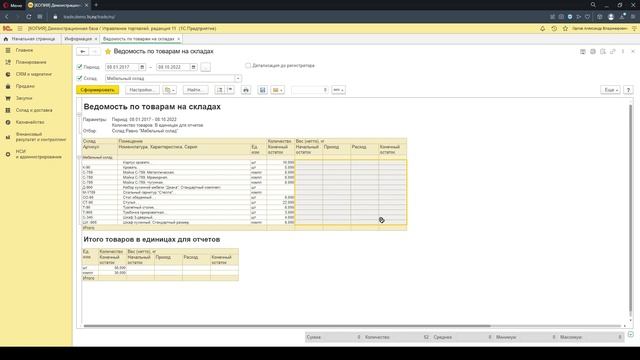Close Ведомость по товарам на складах tab
This screenshot has height=360, width=640.
pyautogui.click(x=178, y=39)
